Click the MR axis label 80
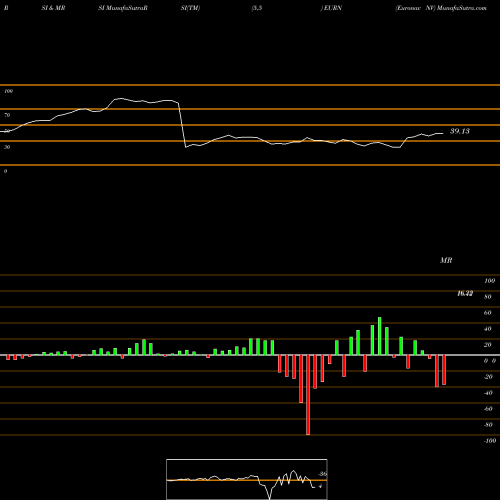The height and width of the screenshot is (500, 500). tap(488, 297)
